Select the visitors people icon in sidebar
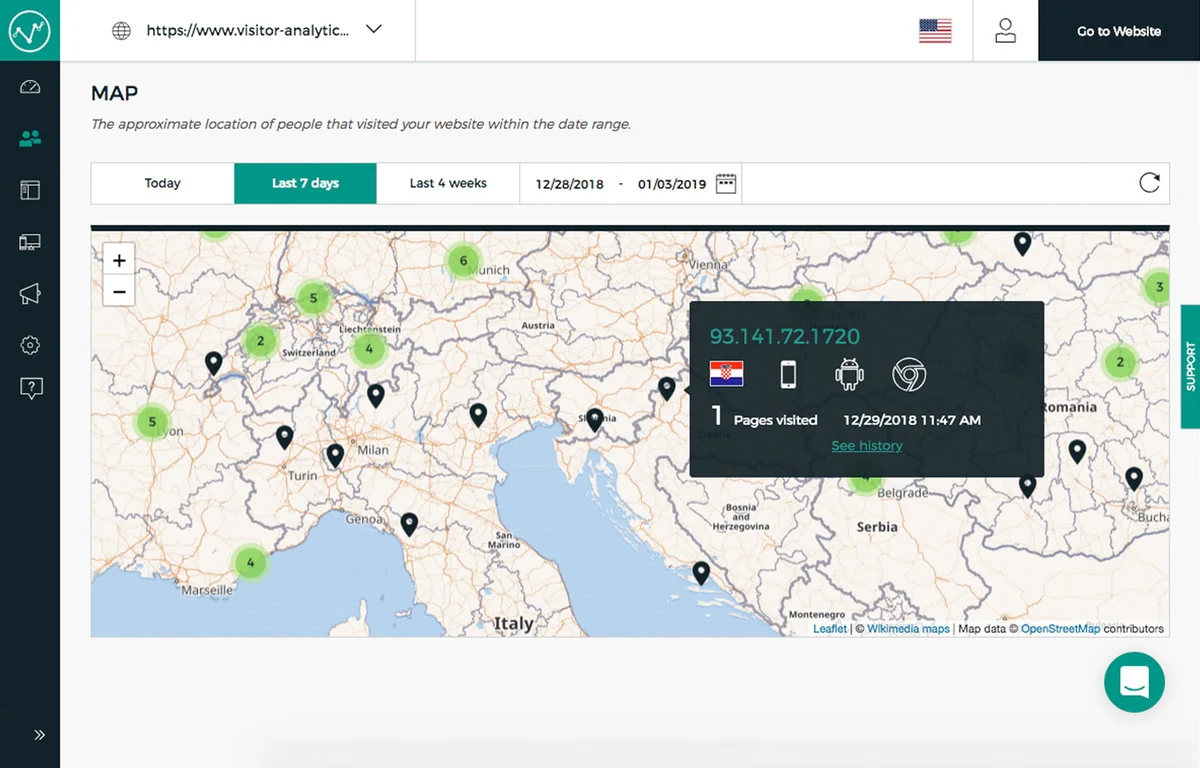This screenshot has height=768, width=1200. 30,139
